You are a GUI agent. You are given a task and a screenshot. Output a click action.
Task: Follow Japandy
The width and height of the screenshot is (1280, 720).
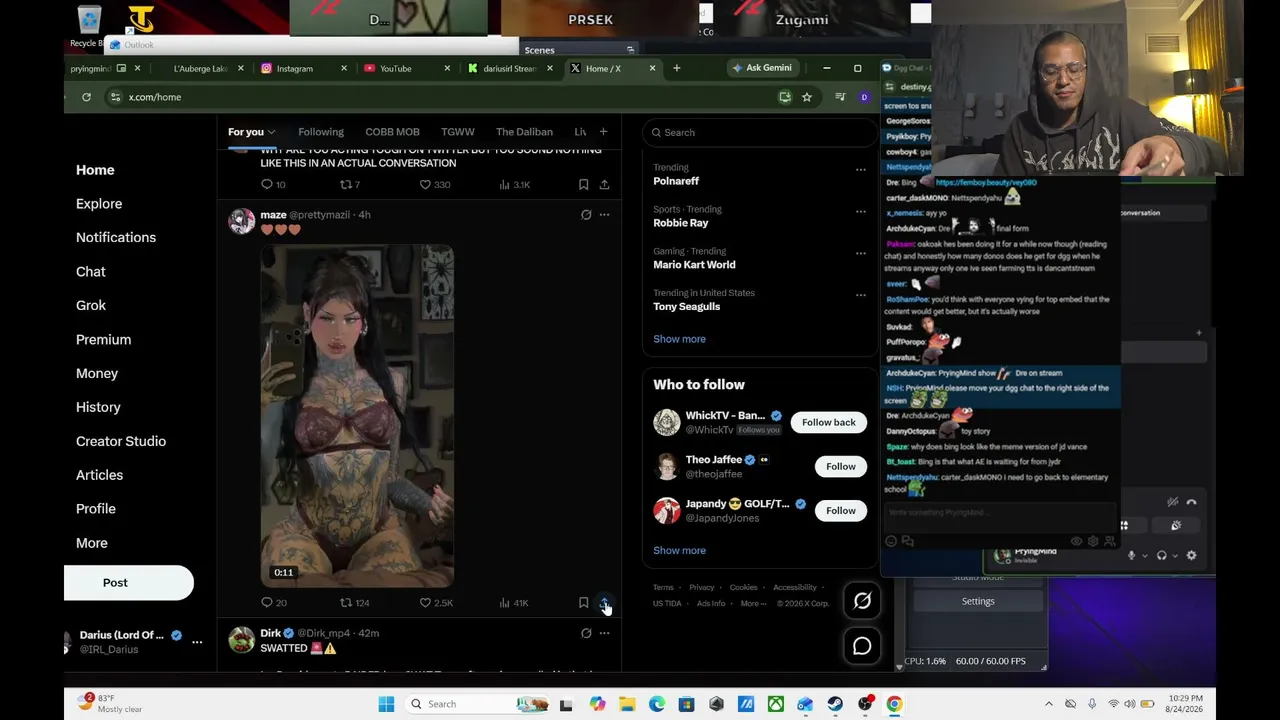tap(841, 510)
